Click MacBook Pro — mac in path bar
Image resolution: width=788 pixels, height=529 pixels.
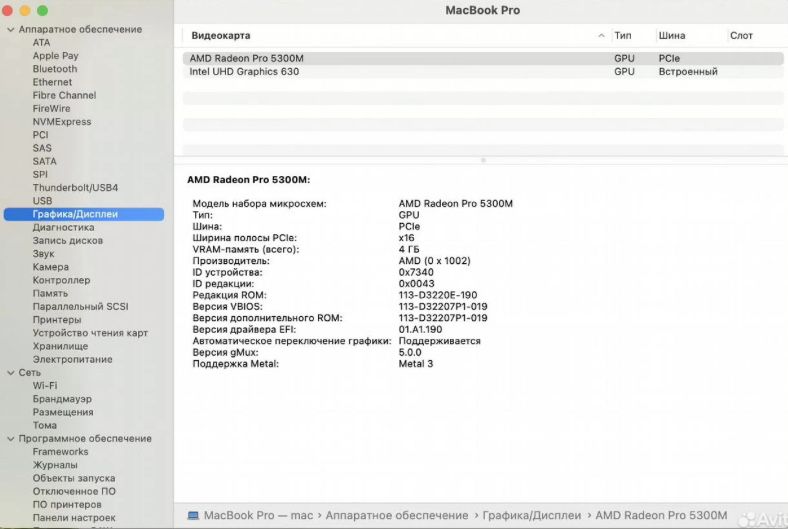point(258,515)
